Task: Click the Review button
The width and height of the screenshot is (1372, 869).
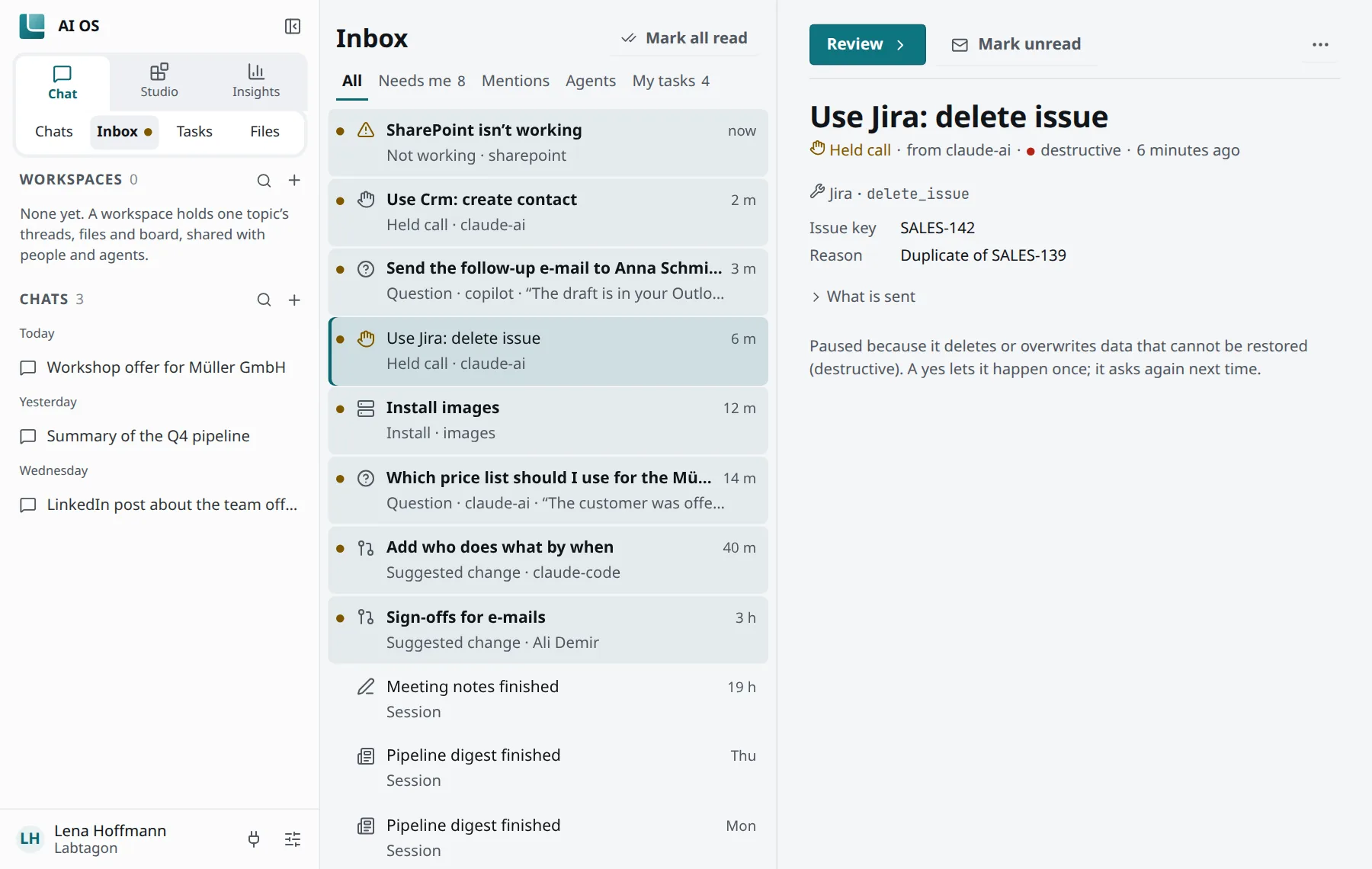Action: point(867,44)
